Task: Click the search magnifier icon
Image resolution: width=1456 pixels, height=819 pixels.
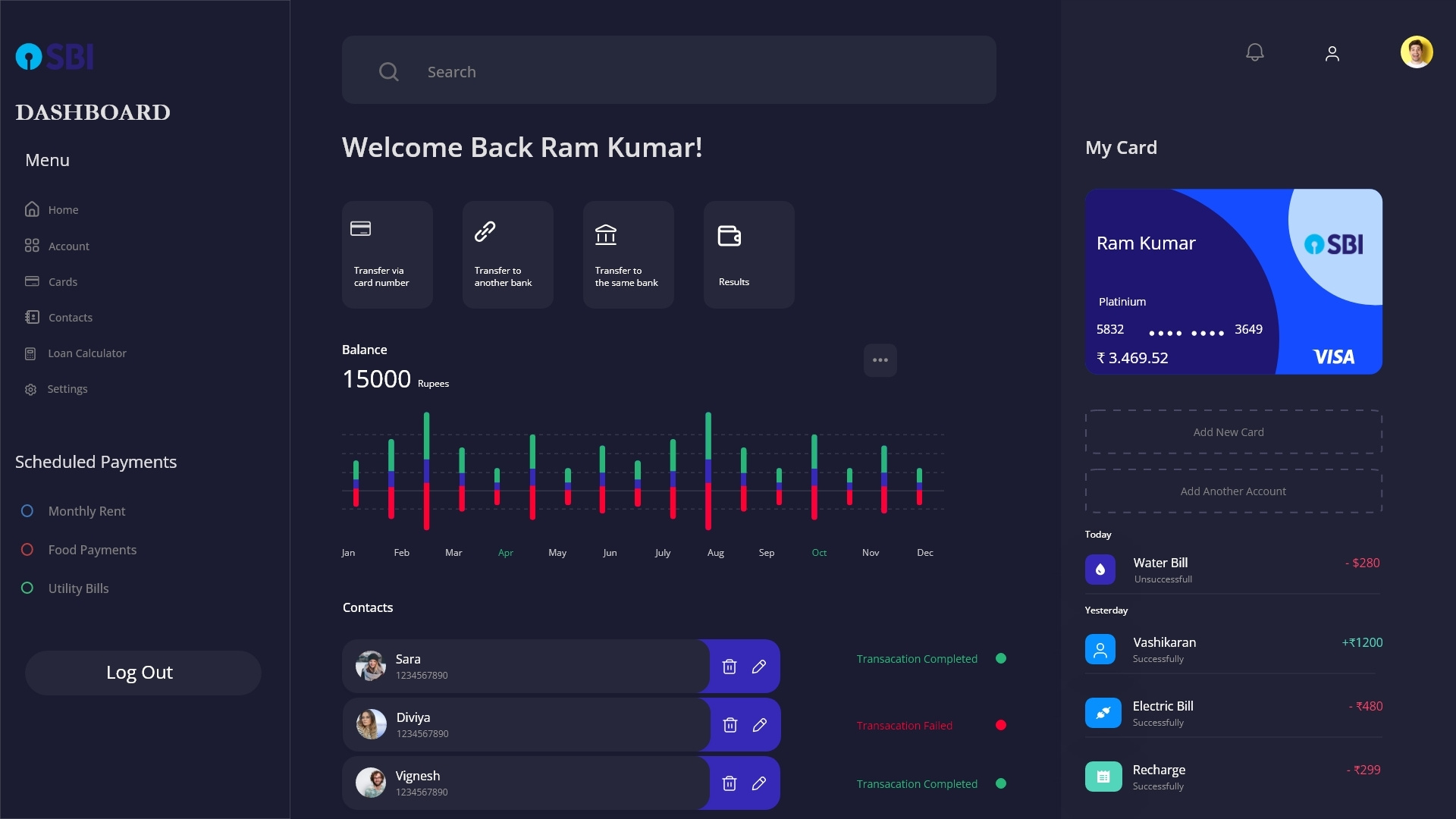Action: click(388, 71)
